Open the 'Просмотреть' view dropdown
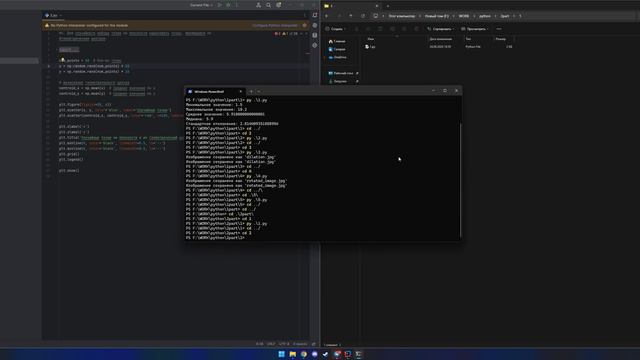Image resolution: width=640 pixels, height=360 pixels. 474,29
